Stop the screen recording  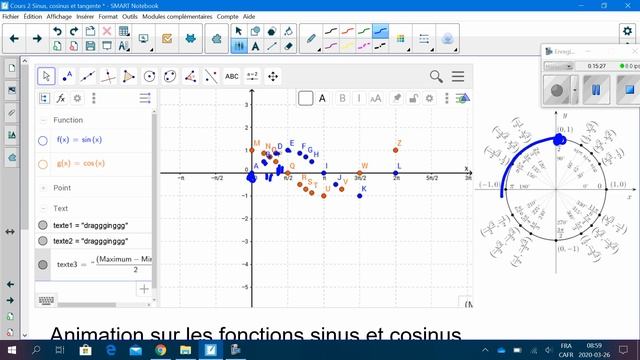pos(629,90)
